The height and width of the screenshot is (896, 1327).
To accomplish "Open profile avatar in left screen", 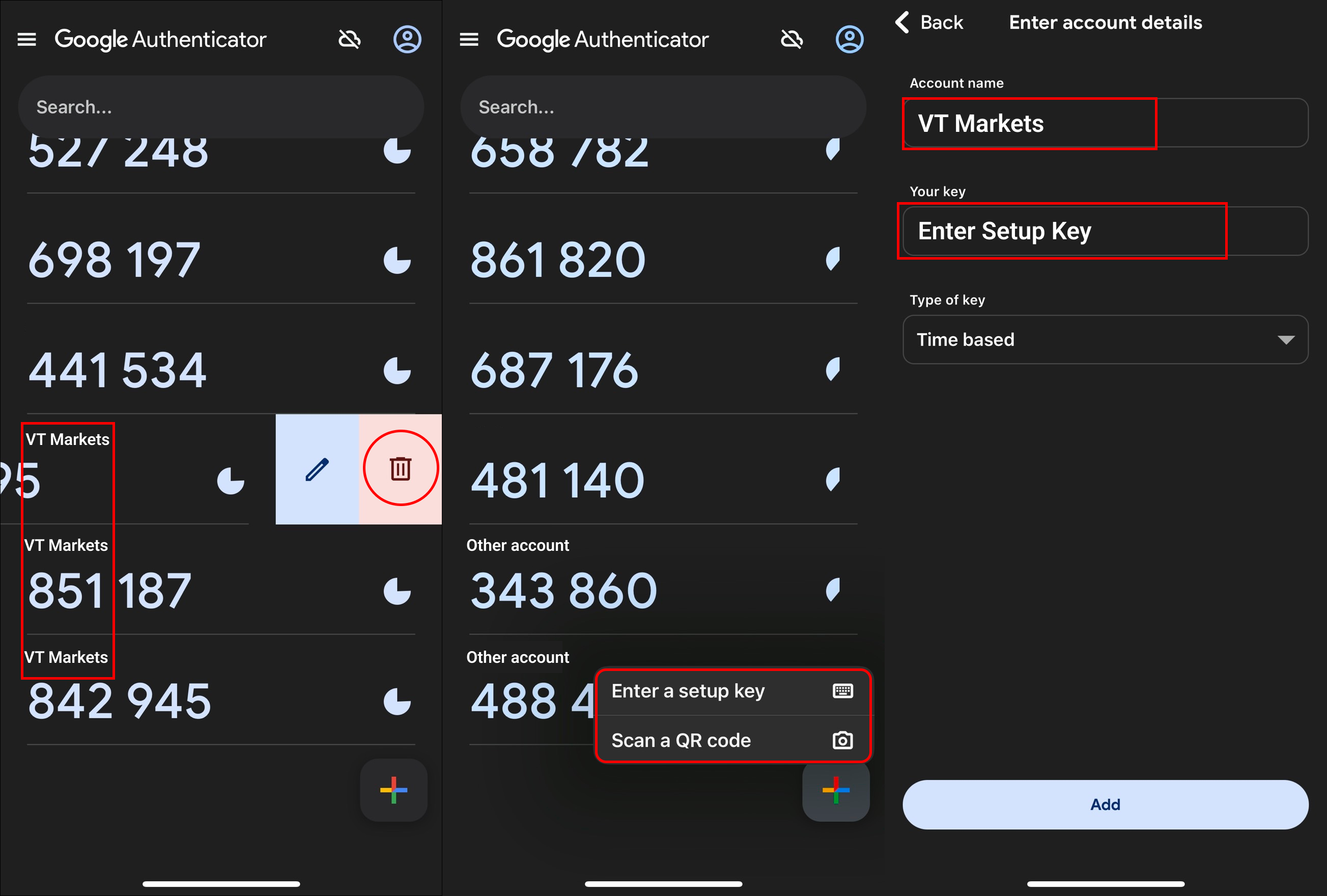I will (407, 39).
